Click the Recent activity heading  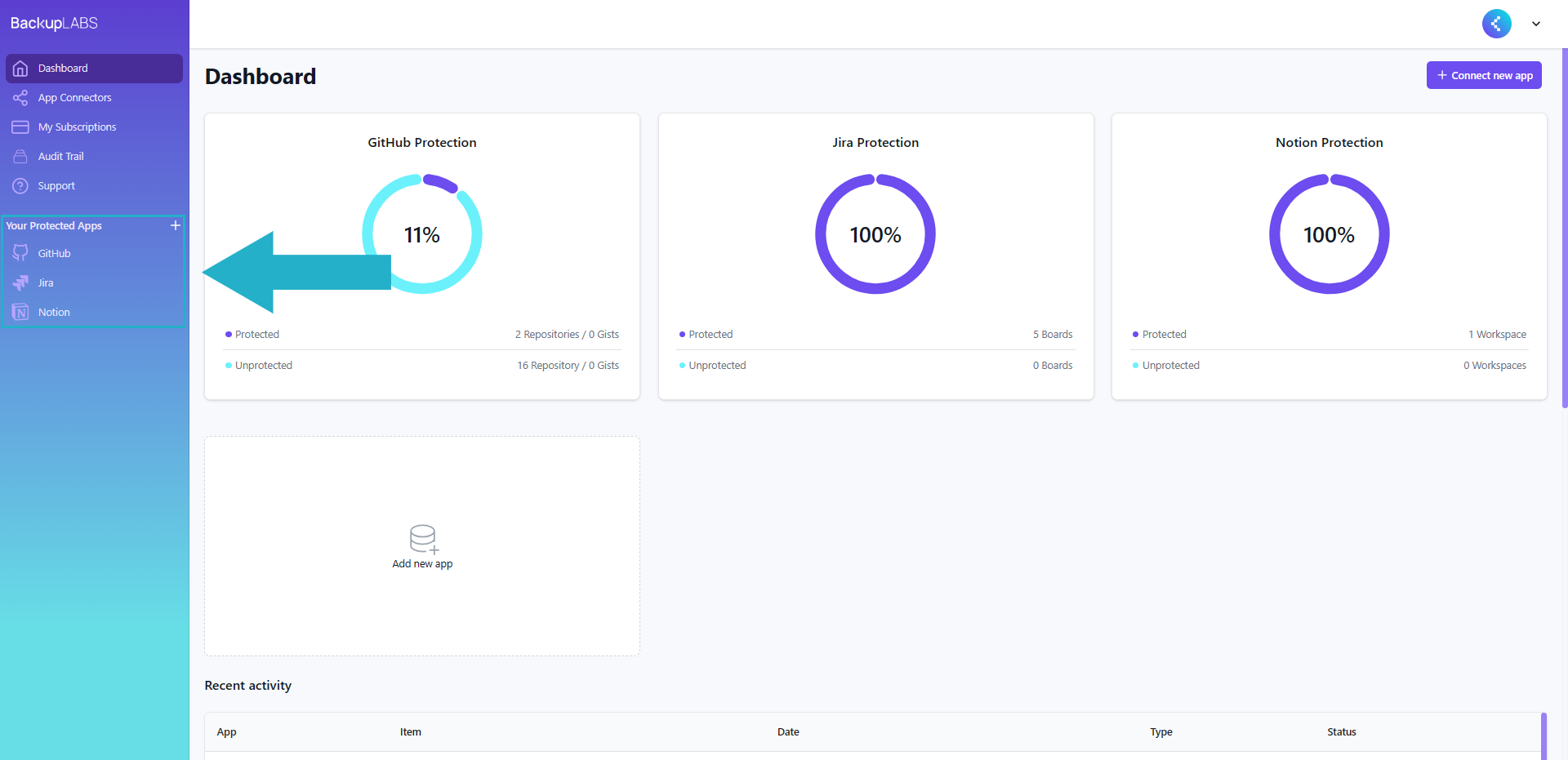pyautogui.click(x=248, y=686)
